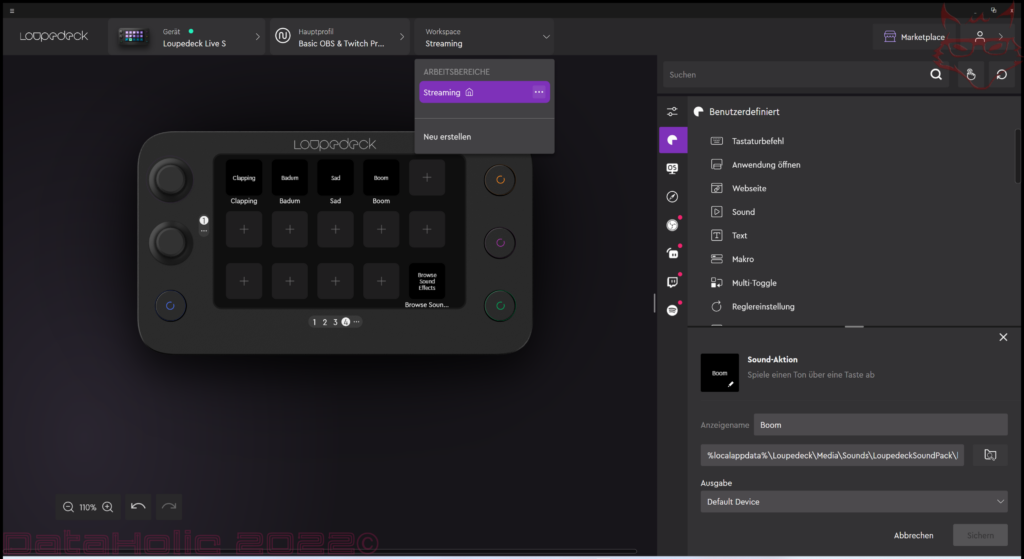Switch to touch page 1
This screenshot has width=1024, height=559.
[314, 322]
